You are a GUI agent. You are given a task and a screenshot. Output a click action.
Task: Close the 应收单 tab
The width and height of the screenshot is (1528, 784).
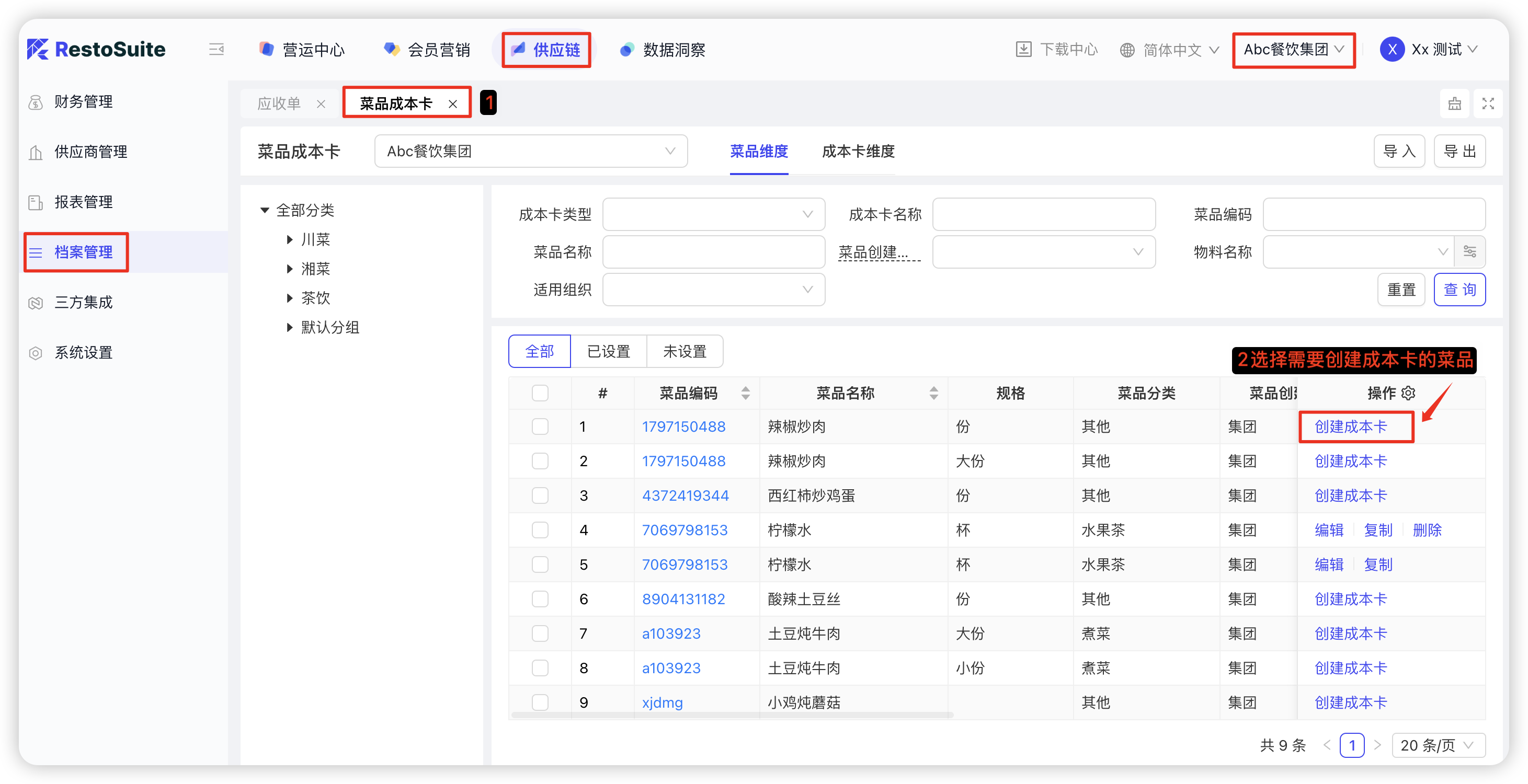(321, 104)
